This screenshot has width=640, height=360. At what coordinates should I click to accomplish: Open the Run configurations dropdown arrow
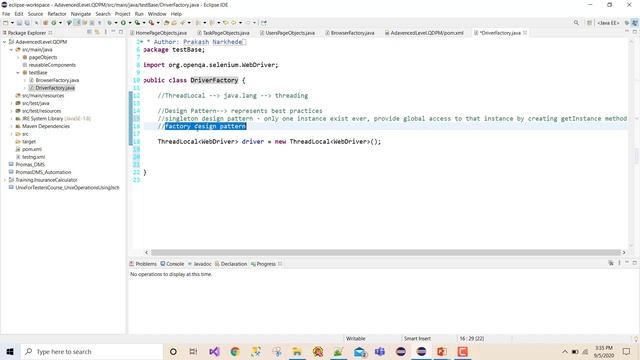click(x=130, y=23)
